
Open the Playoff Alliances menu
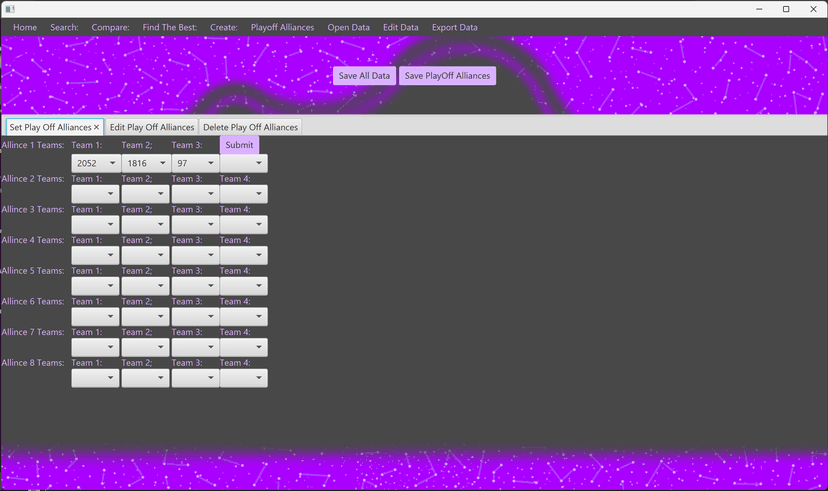(283, 27)
